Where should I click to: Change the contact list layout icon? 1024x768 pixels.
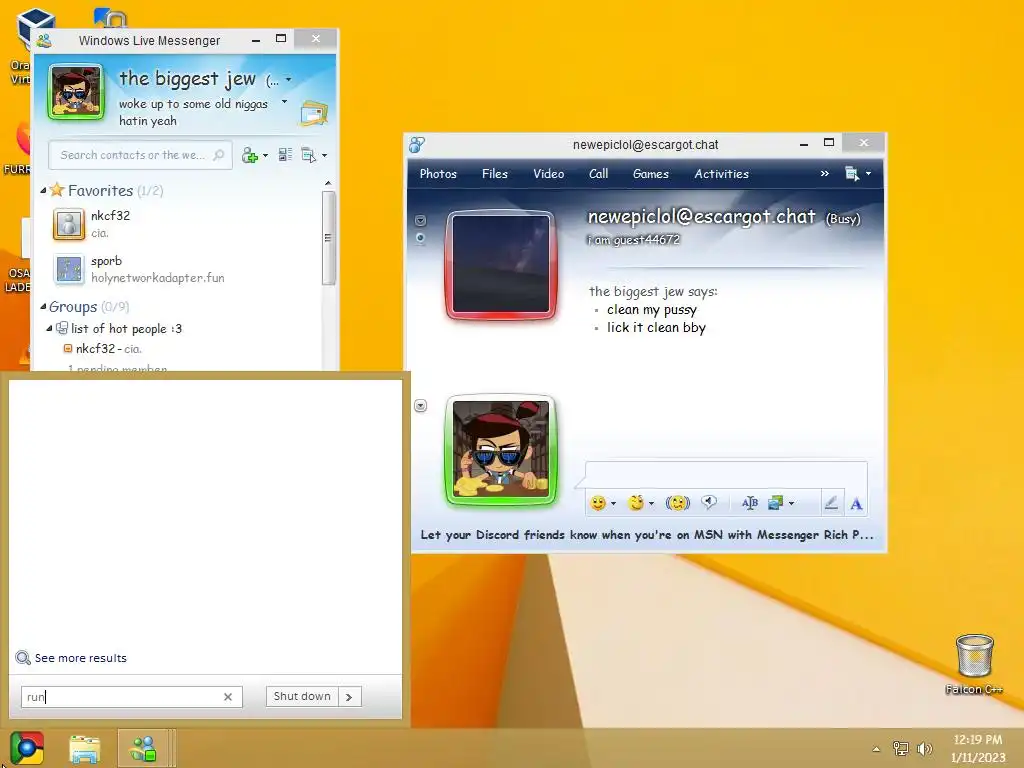coord(285,155)
